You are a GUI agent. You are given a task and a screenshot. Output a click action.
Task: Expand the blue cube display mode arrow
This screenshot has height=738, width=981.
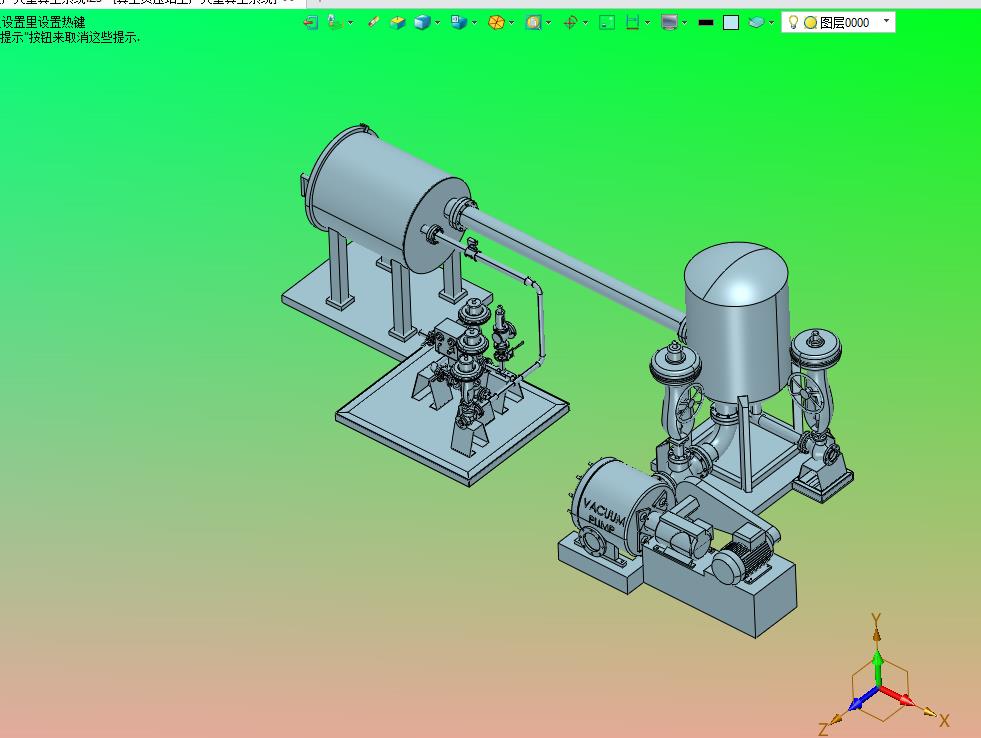pyautogui.click(x=437, y=23)
